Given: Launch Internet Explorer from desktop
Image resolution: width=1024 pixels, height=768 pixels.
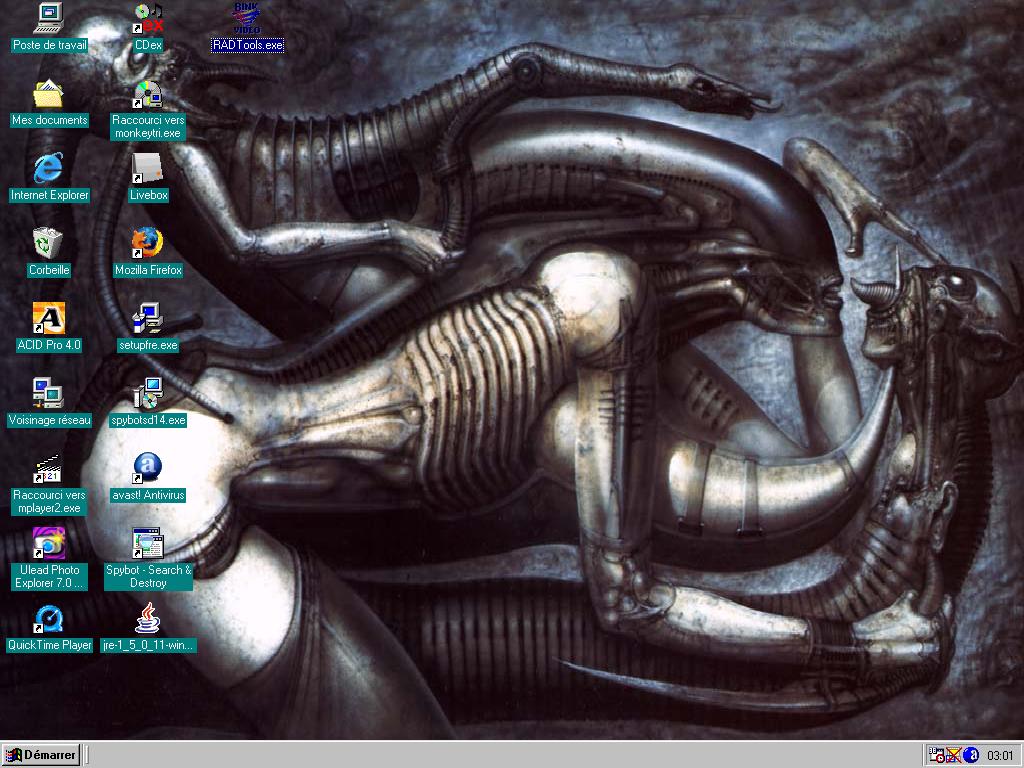Looking at the screenshot, I should pyautogui.click(x=49, y=170).
